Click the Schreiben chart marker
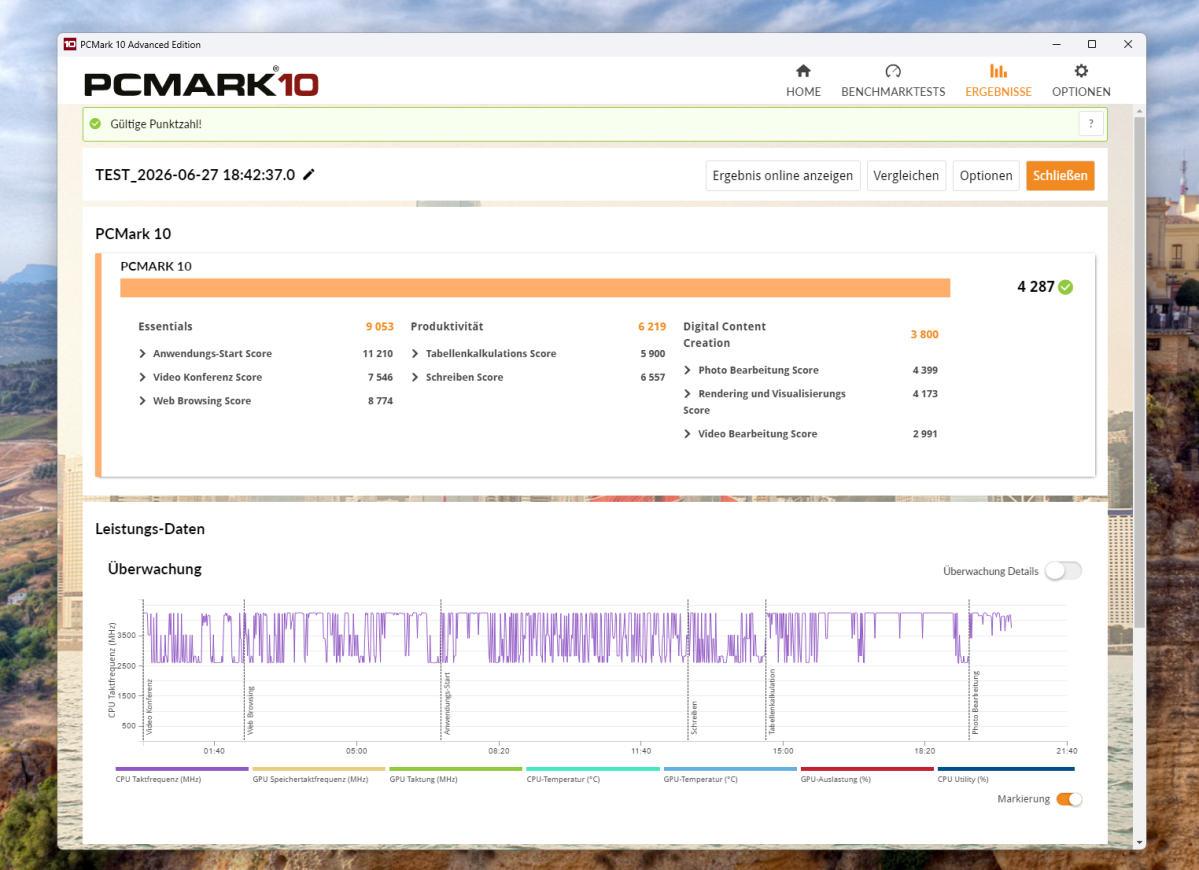 pos(694,718)
